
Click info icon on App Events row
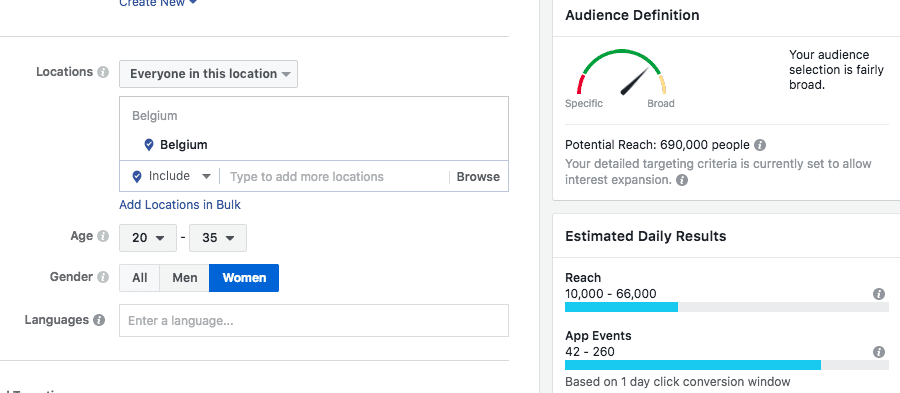[x=879, y=352]
